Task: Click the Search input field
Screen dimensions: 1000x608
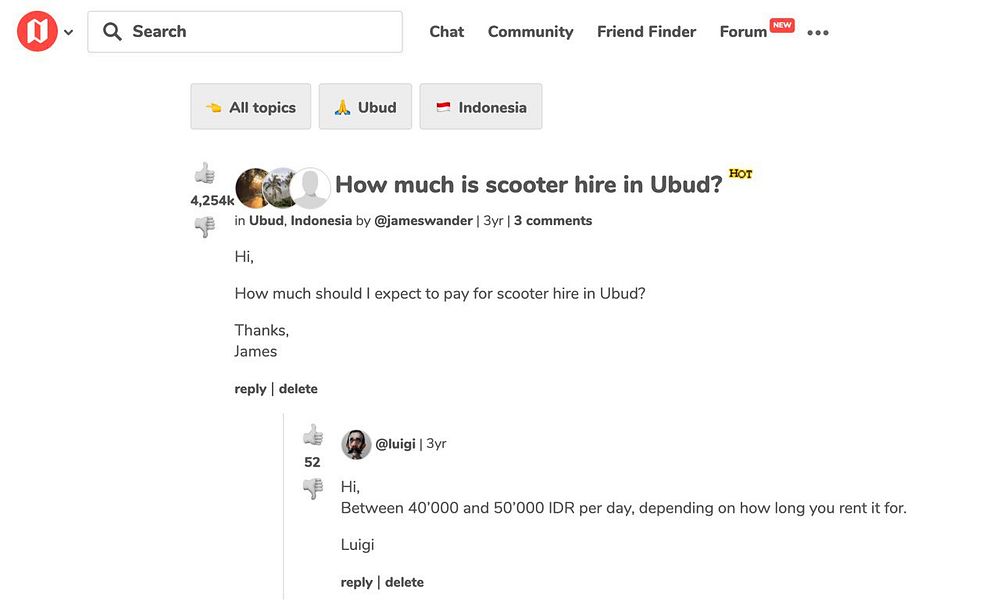Action: tap(260, 32)
